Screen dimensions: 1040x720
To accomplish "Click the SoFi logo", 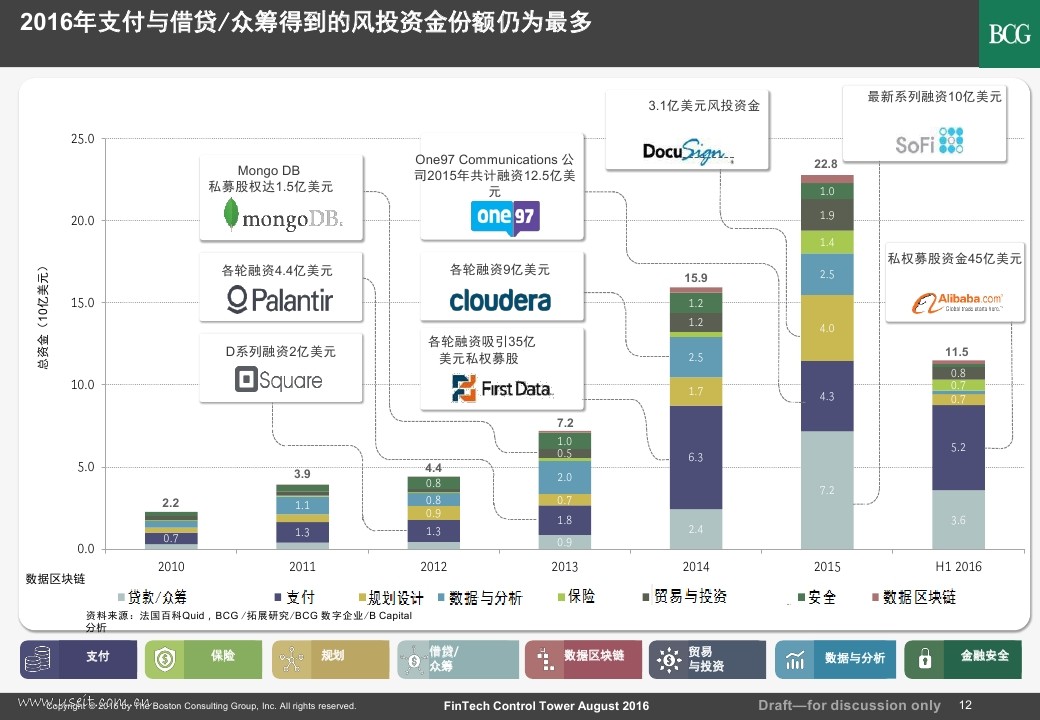I will (929, 141).
